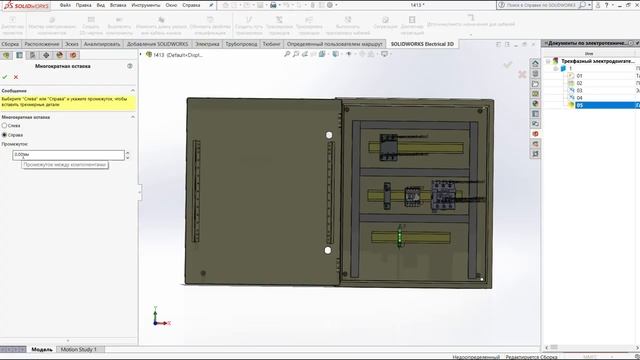Click confirmation corner red X in viewport
The image size is (640, 360).
[x=522, y=74]
